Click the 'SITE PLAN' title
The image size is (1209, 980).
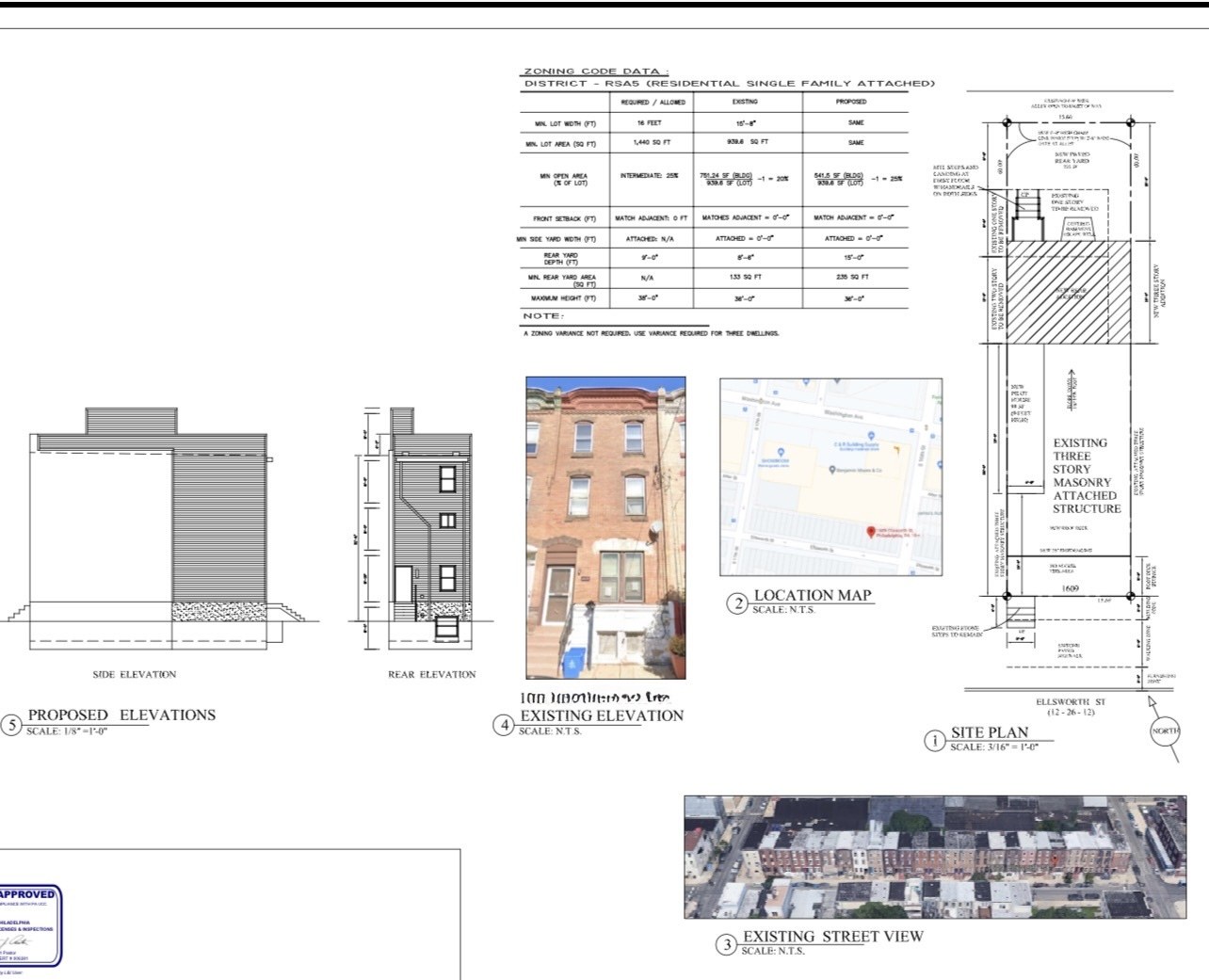990,732
